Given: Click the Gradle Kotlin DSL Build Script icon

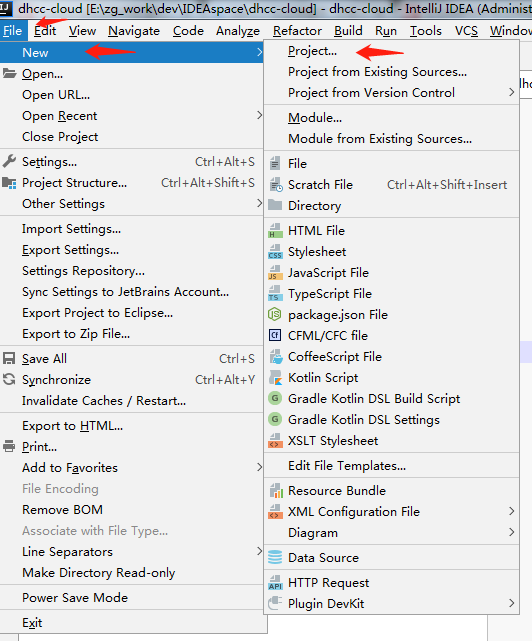Looking at the screenshot, I should coord(275,398).
